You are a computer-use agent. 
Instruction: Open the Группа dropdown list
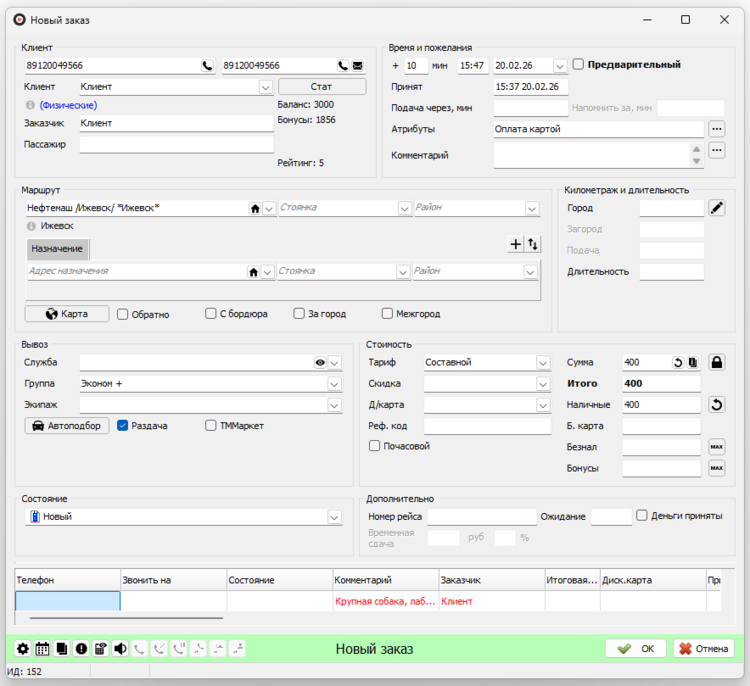[x=334, y=383]
